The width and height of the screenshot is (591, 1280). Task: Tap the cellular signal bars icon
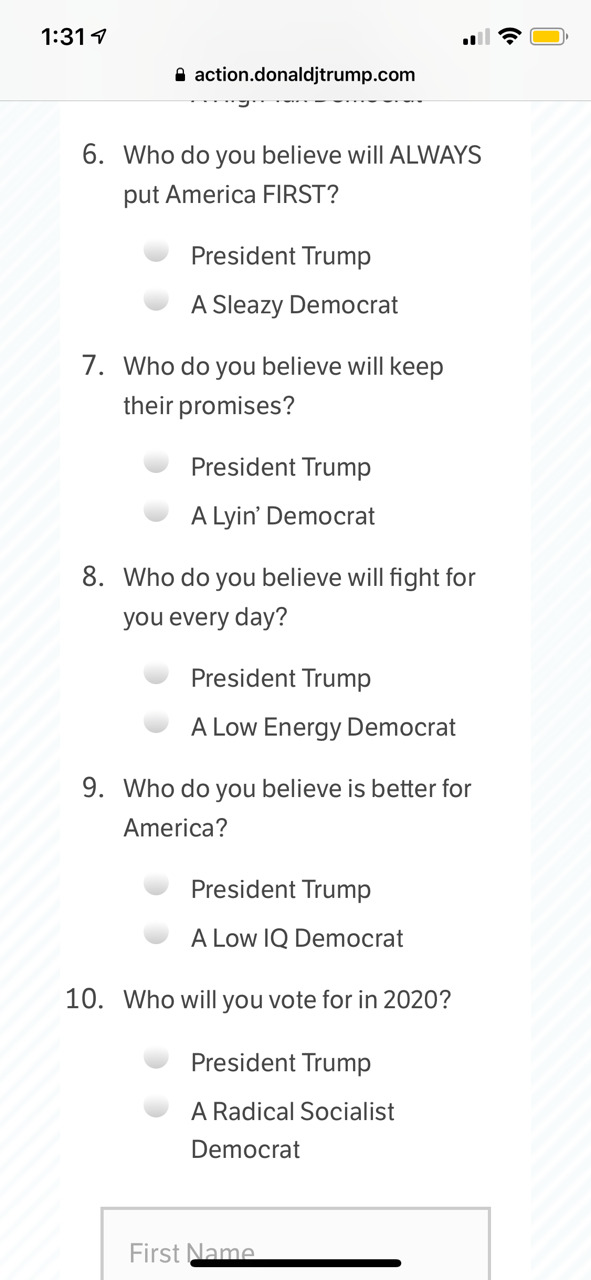[476, 39]
